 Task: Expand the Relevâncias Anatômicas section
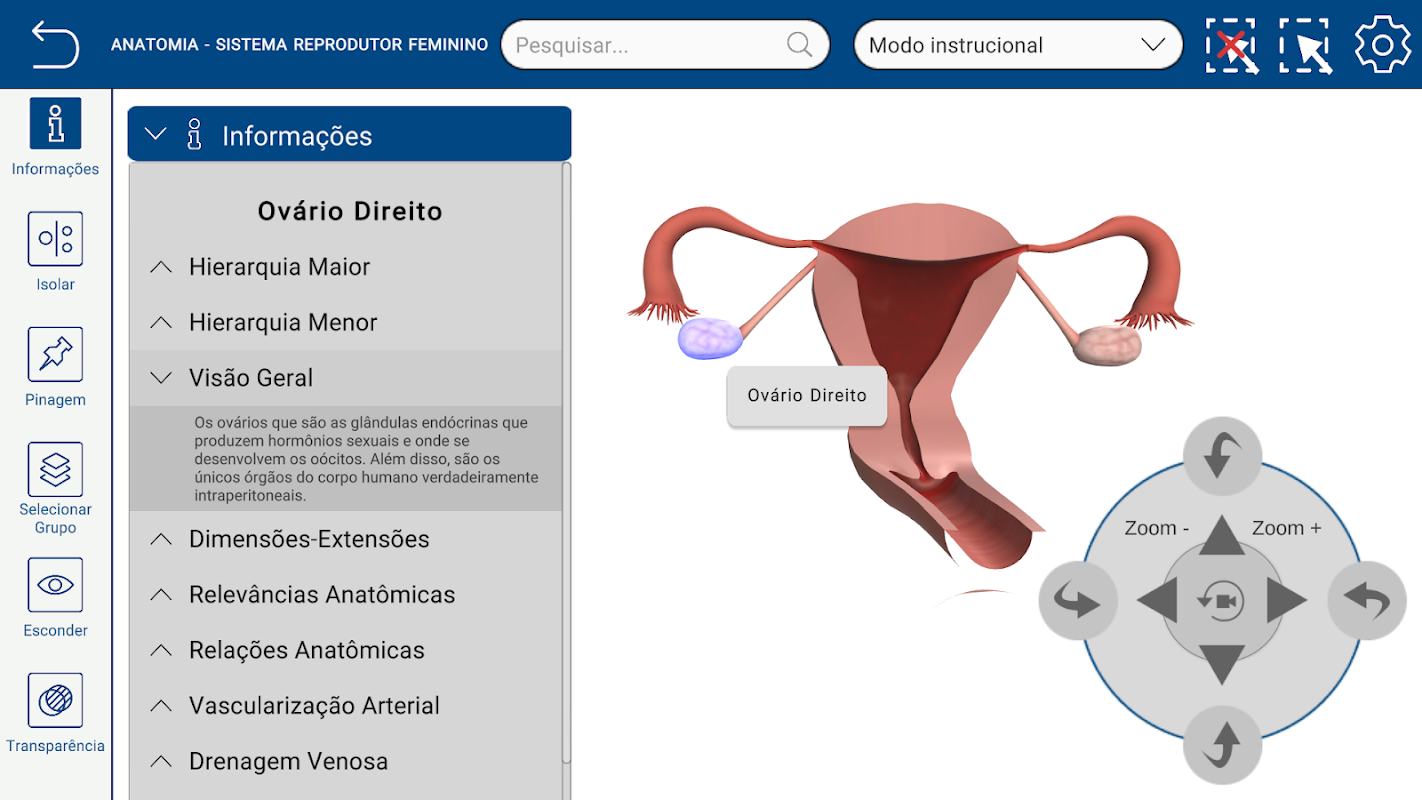click(x=346, y=595)
